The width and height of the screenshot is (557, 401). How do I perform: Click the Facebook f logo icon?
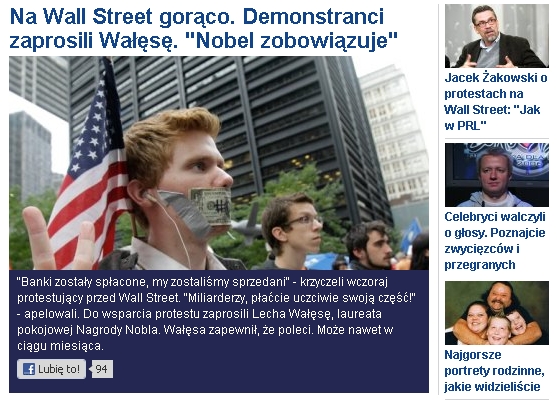click(x=29, y=369)
